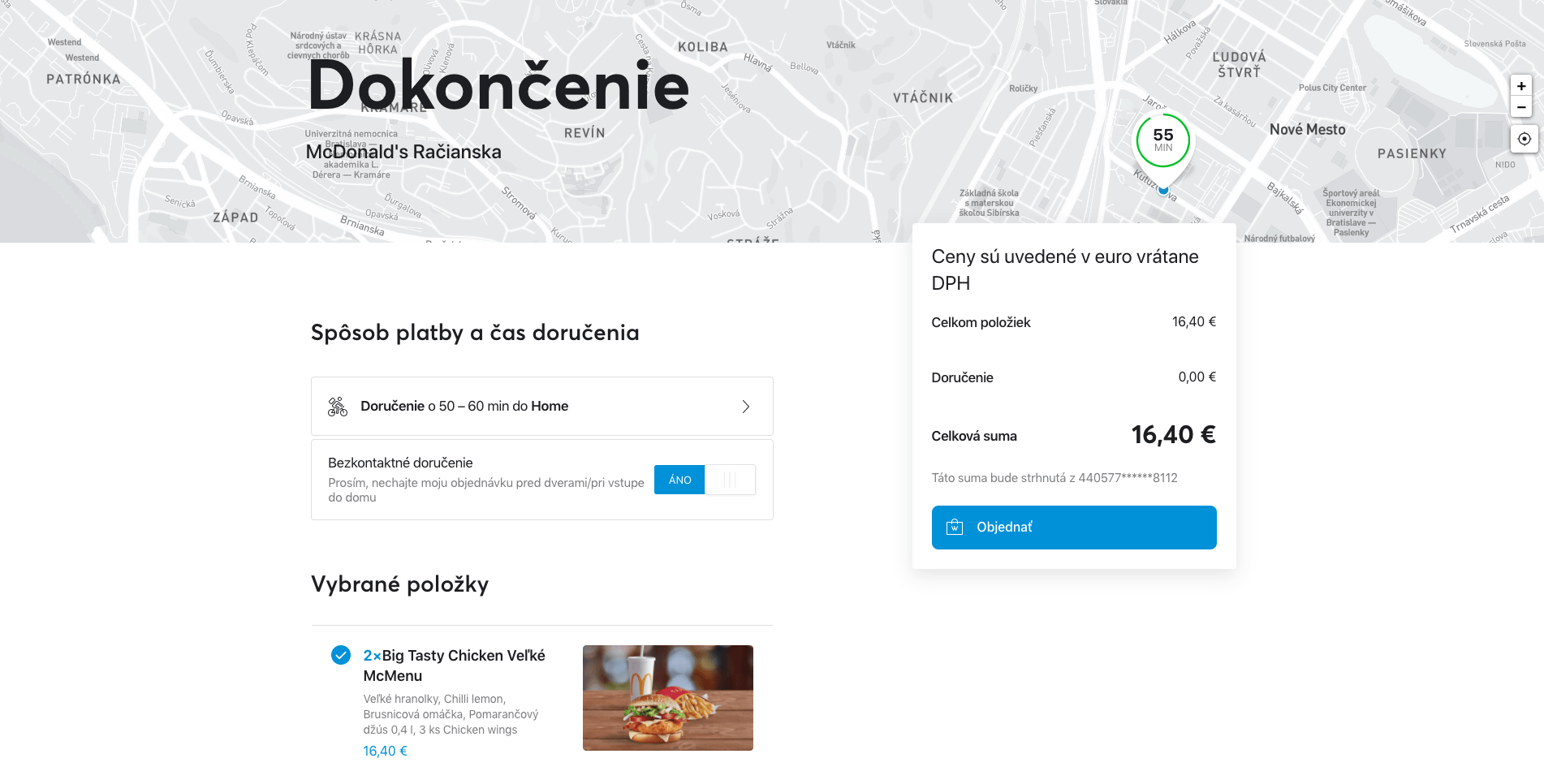Toggle the Bezkontaktné doručenie switch
1544x784 pixels.
click(x=705, y=480)
